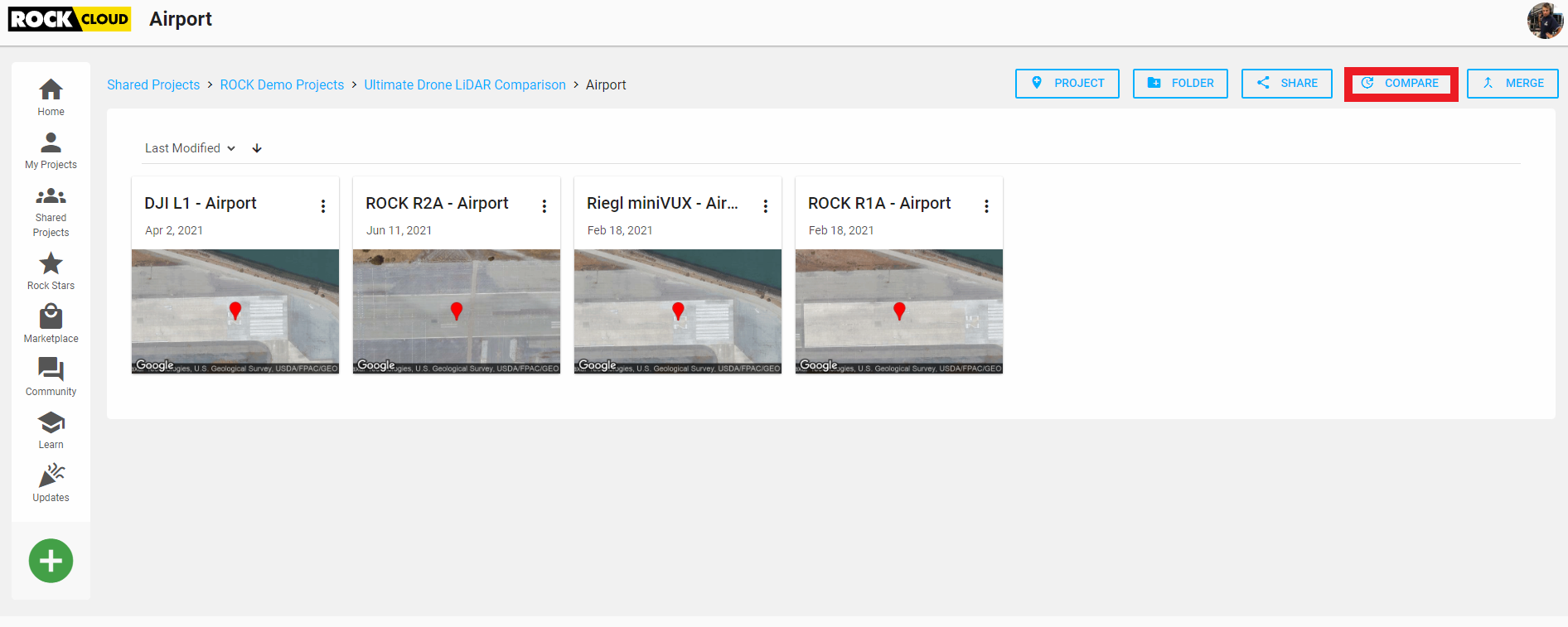Image resolution: width=1568 pixels, height=627 pixels.
Task: Open the DJI L1 - Airport map thumbnail
Action: pos(235,311)
